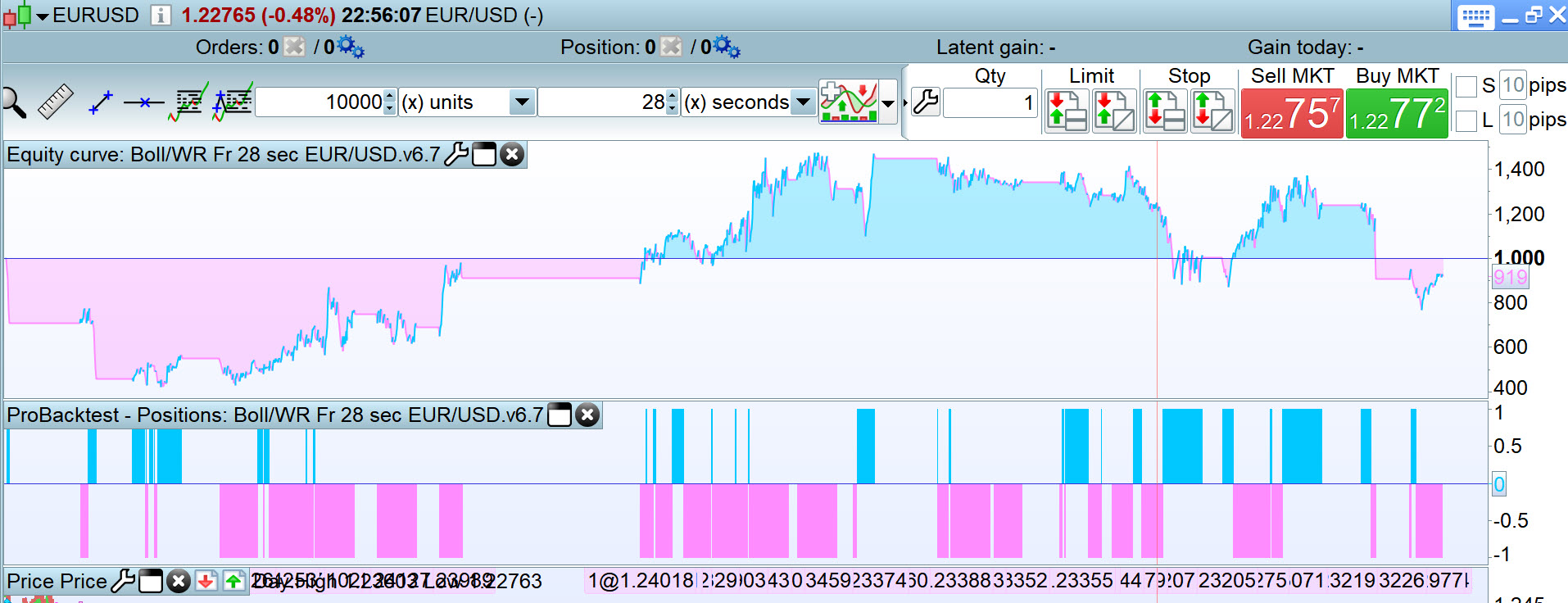Open the Orders settings gear

[x=351, y=47]
